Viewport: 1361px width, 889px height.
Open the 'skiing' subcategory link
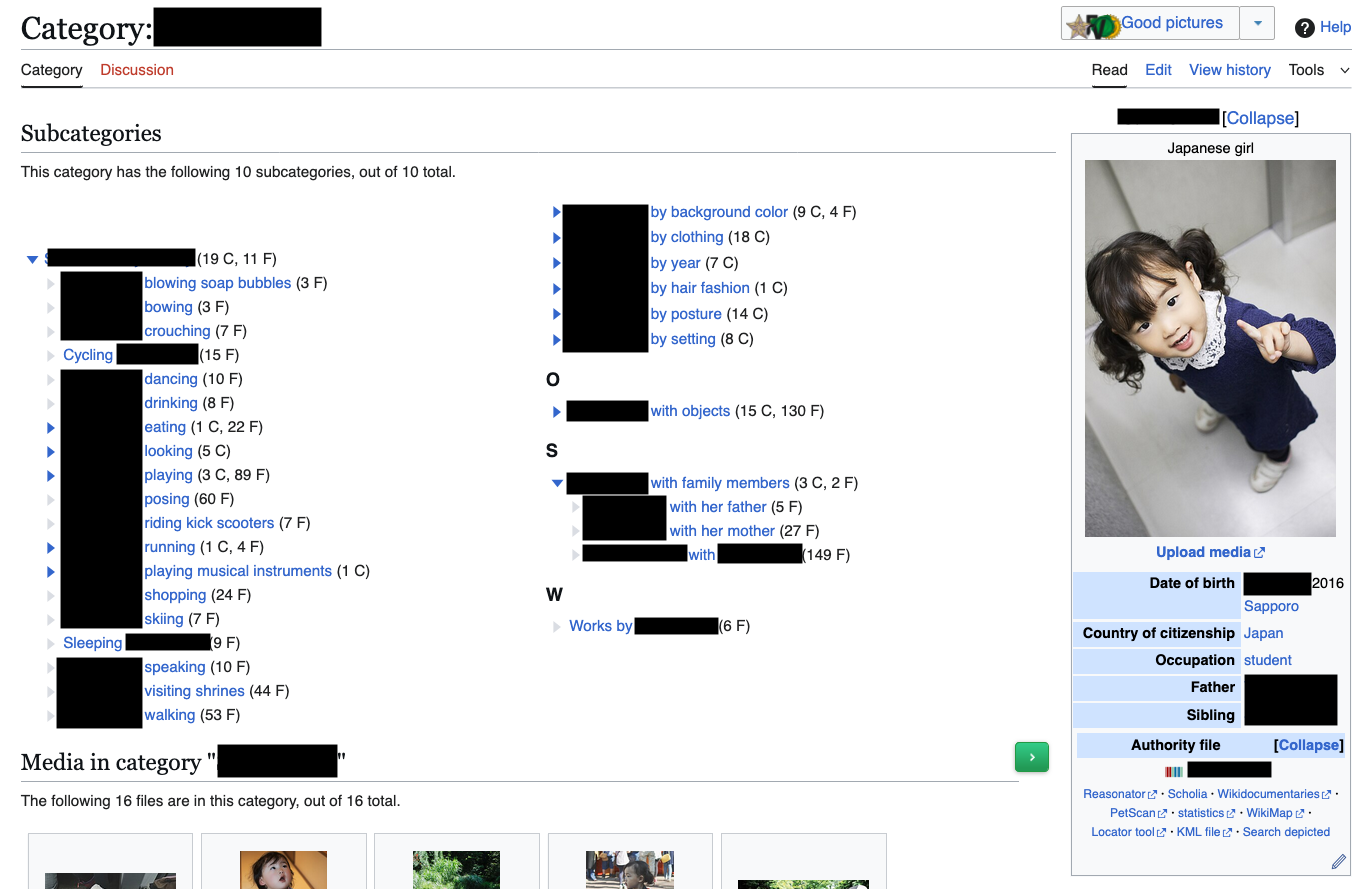tap(164, 619)
